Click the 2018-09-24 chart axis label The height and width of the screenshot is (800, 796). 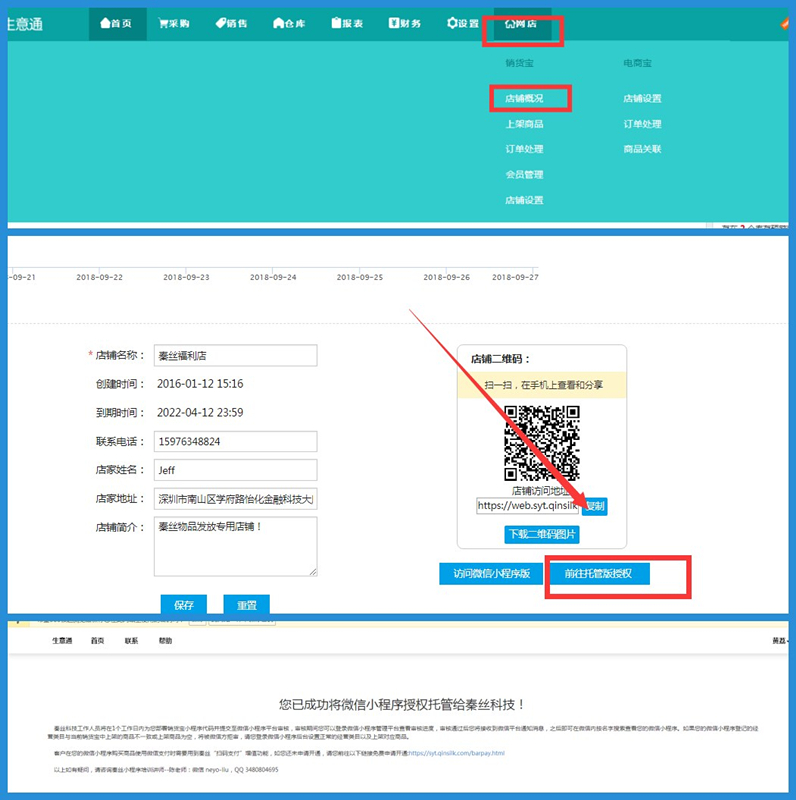click(273, 277)
